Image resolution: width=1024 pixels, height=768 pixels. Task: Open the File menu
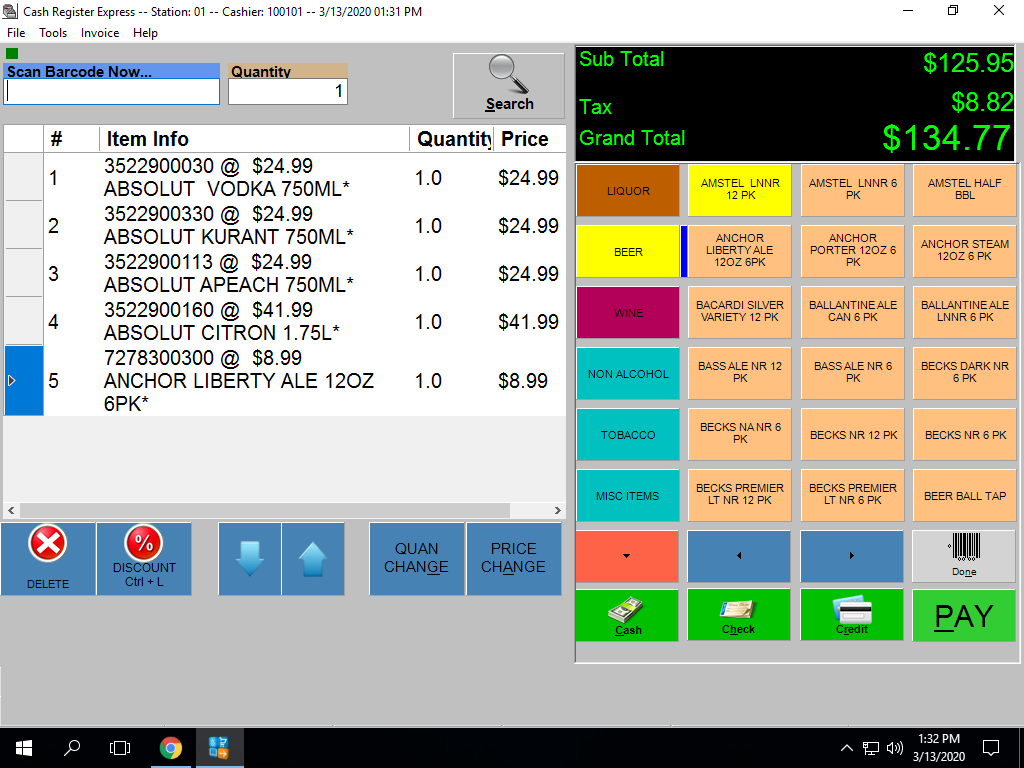(16, 33)
